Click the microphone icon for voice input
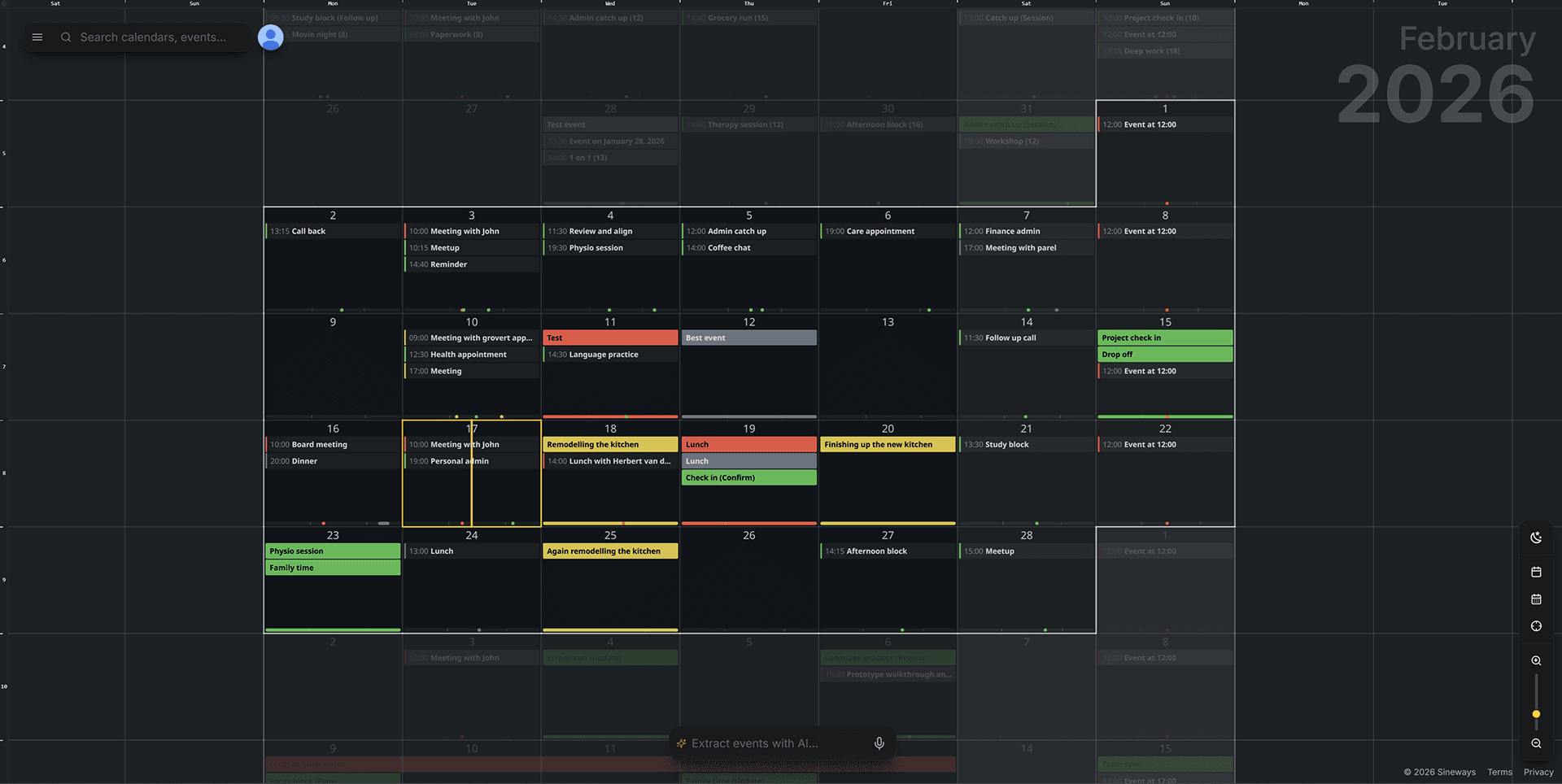Image resolution: width=1562 pixels, height=784 pixels. (x=878, y=743)
